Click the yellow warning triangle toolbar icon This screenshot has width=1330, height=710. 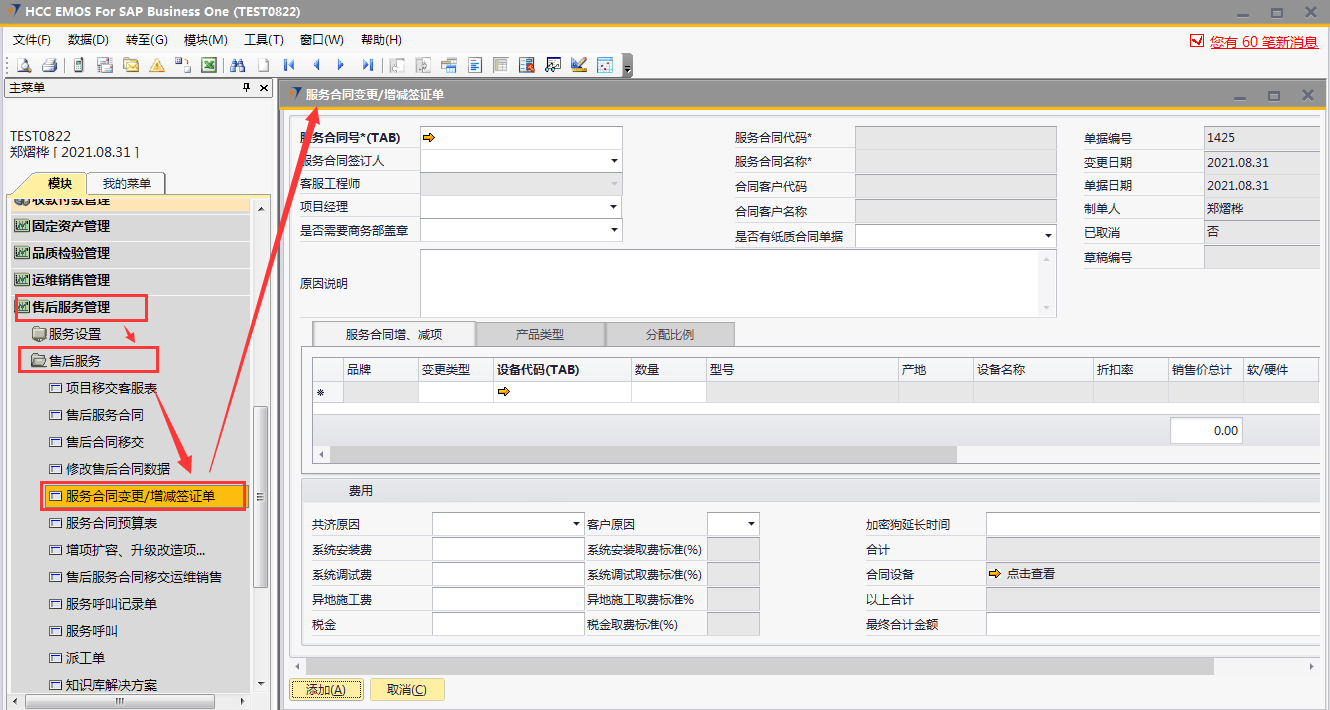point(157,65)
